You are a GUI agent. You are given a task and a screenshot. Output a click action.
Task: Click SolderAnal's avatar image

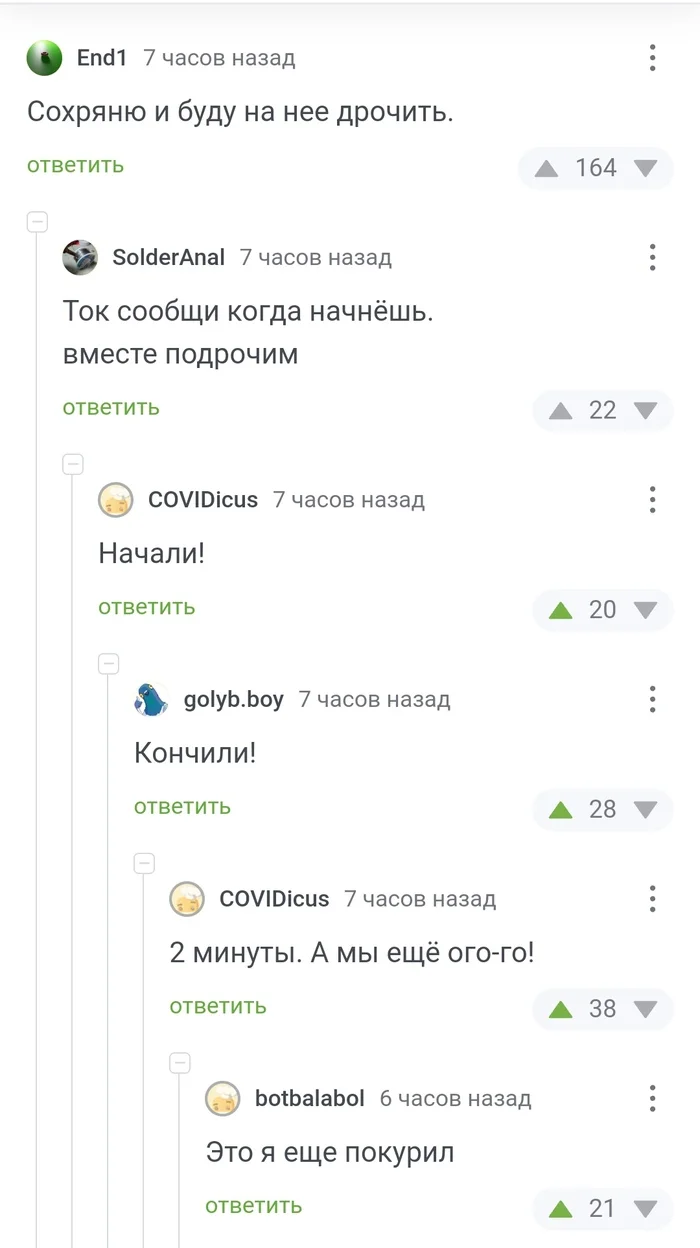tap(80, 257)
